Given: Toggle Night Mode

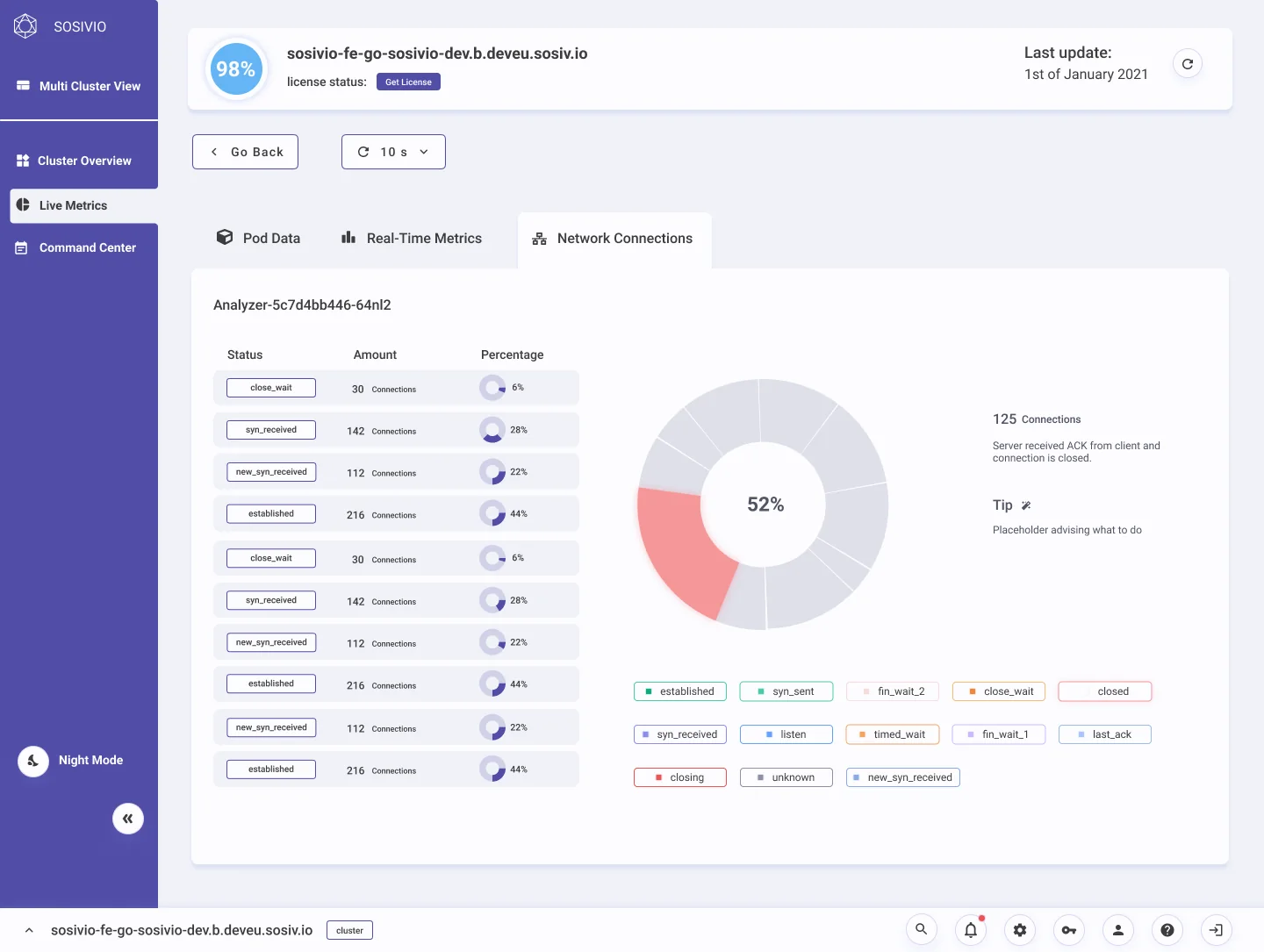Looking at the screenshot, I should (x=33, y=761).
